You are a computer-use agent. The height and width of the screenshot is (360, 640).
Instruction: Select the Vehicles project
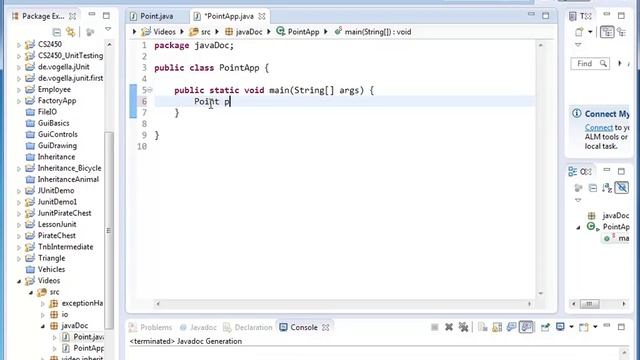[x=51, y=269]
